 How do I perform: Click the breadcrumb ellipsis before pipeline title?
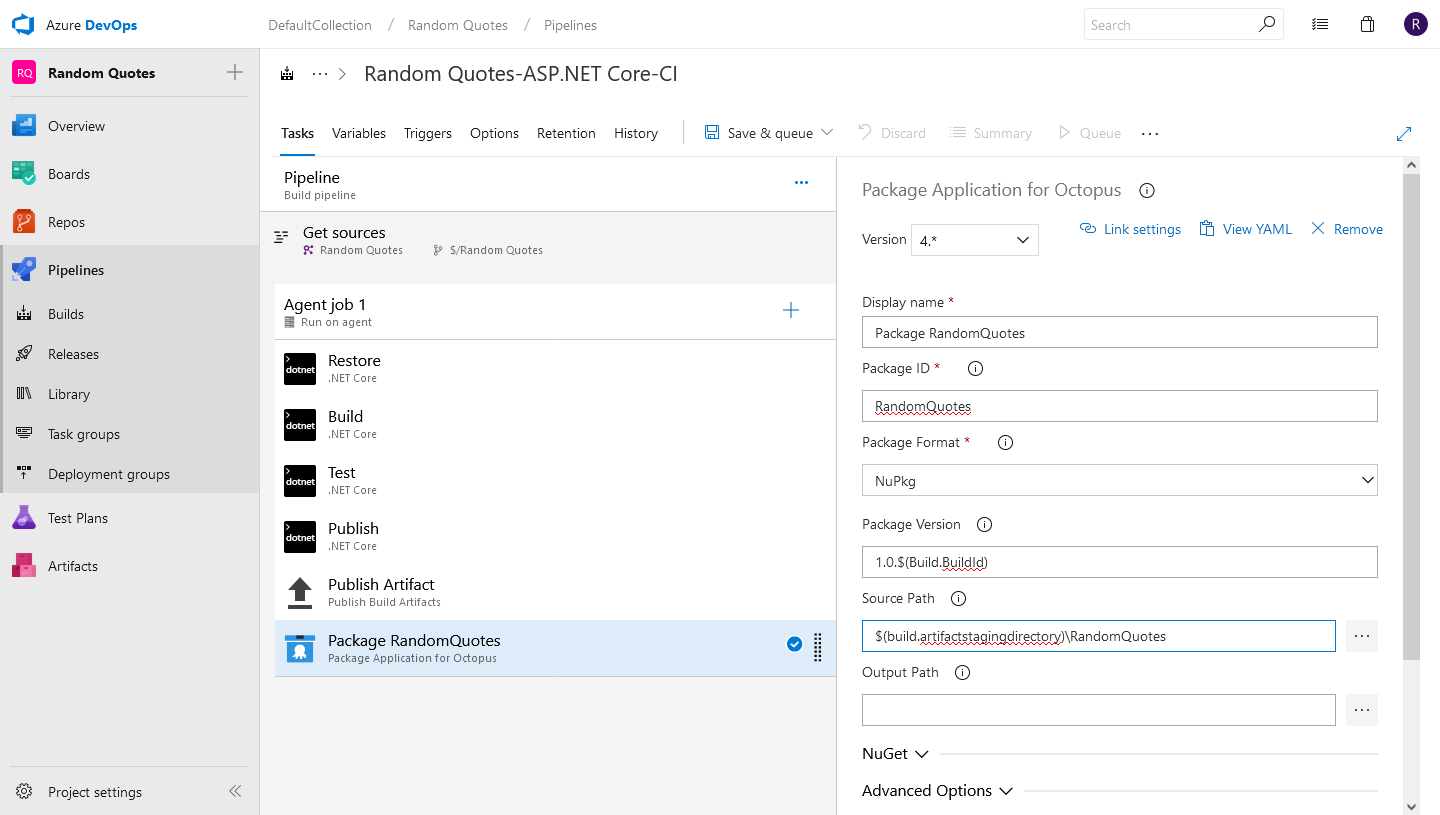pos(320,74)
